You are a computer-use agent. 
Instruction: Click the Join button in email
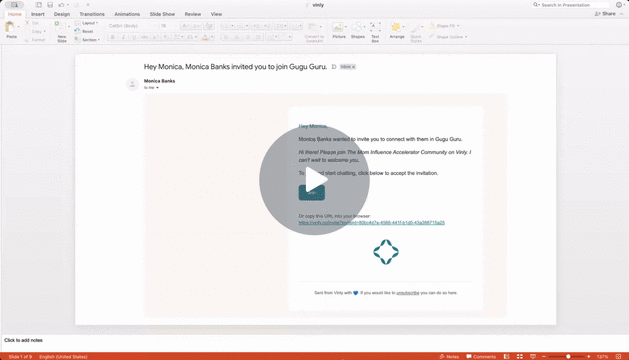point(312,193)
